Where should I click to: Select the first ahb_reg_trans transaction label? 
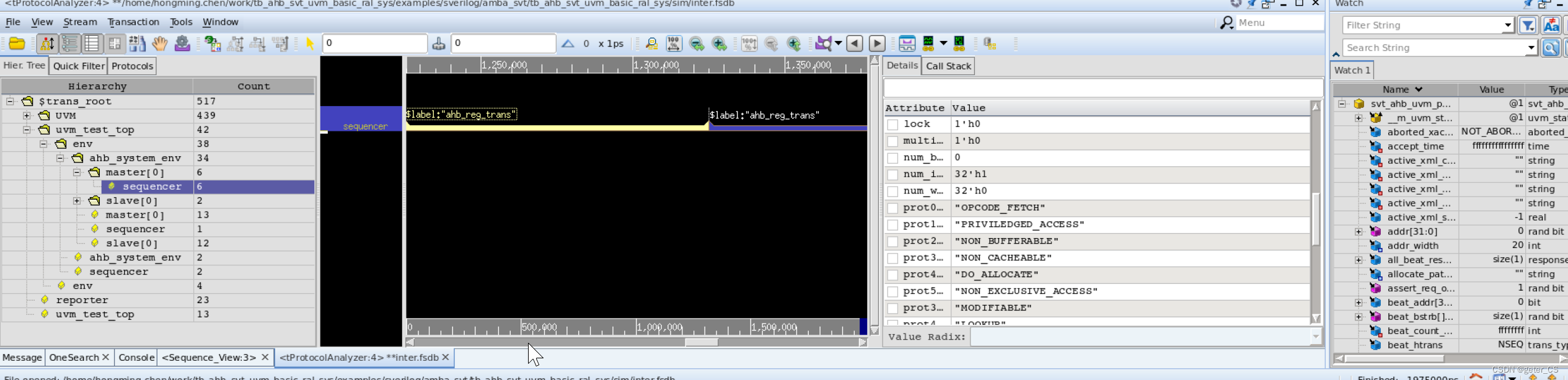[461, 114]
